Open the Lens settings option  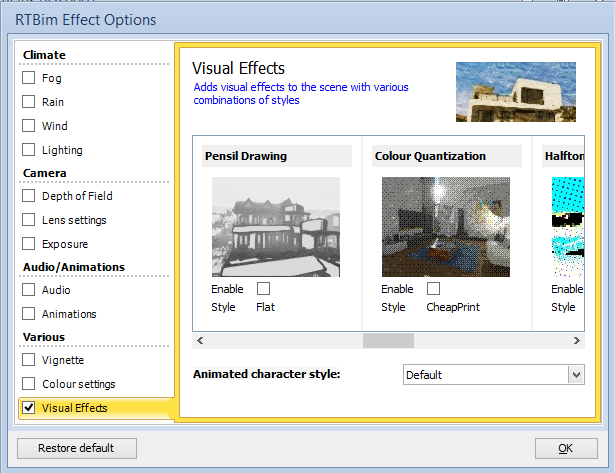point(74,220)
